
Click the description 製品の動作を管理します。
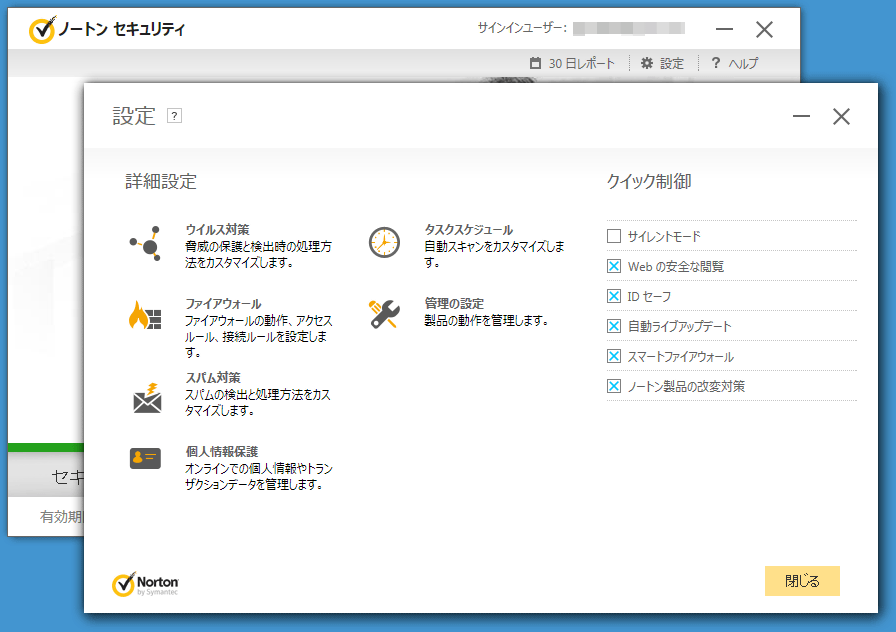(x=486, y=321)
